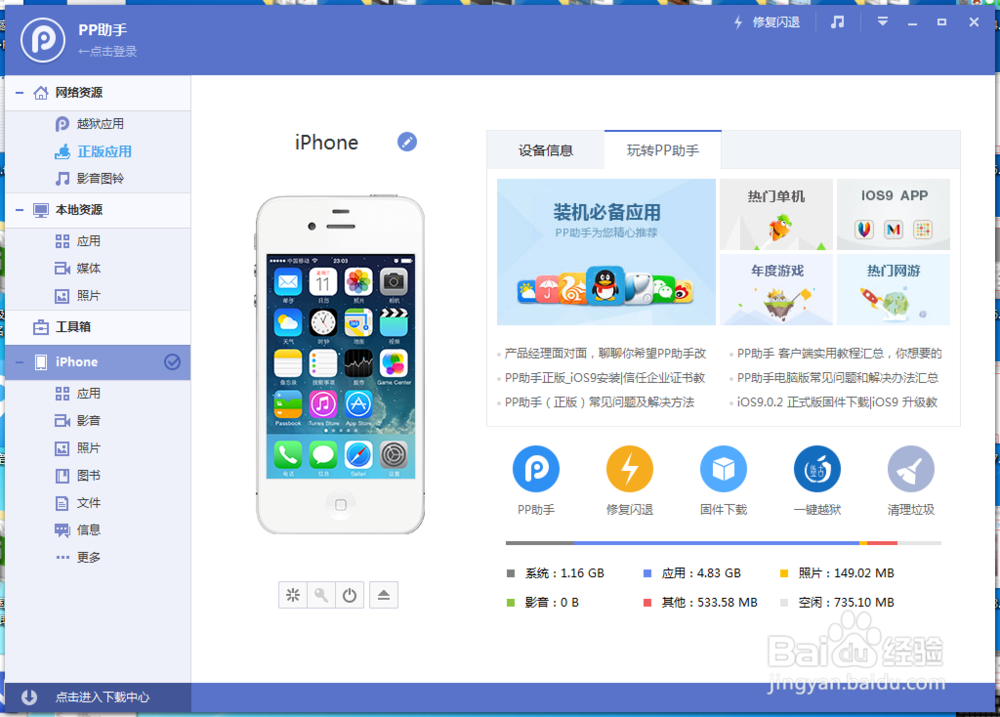Viewport: 1000px width, 717px height.
Task: Click the storage usage bar
Action: 723,543
